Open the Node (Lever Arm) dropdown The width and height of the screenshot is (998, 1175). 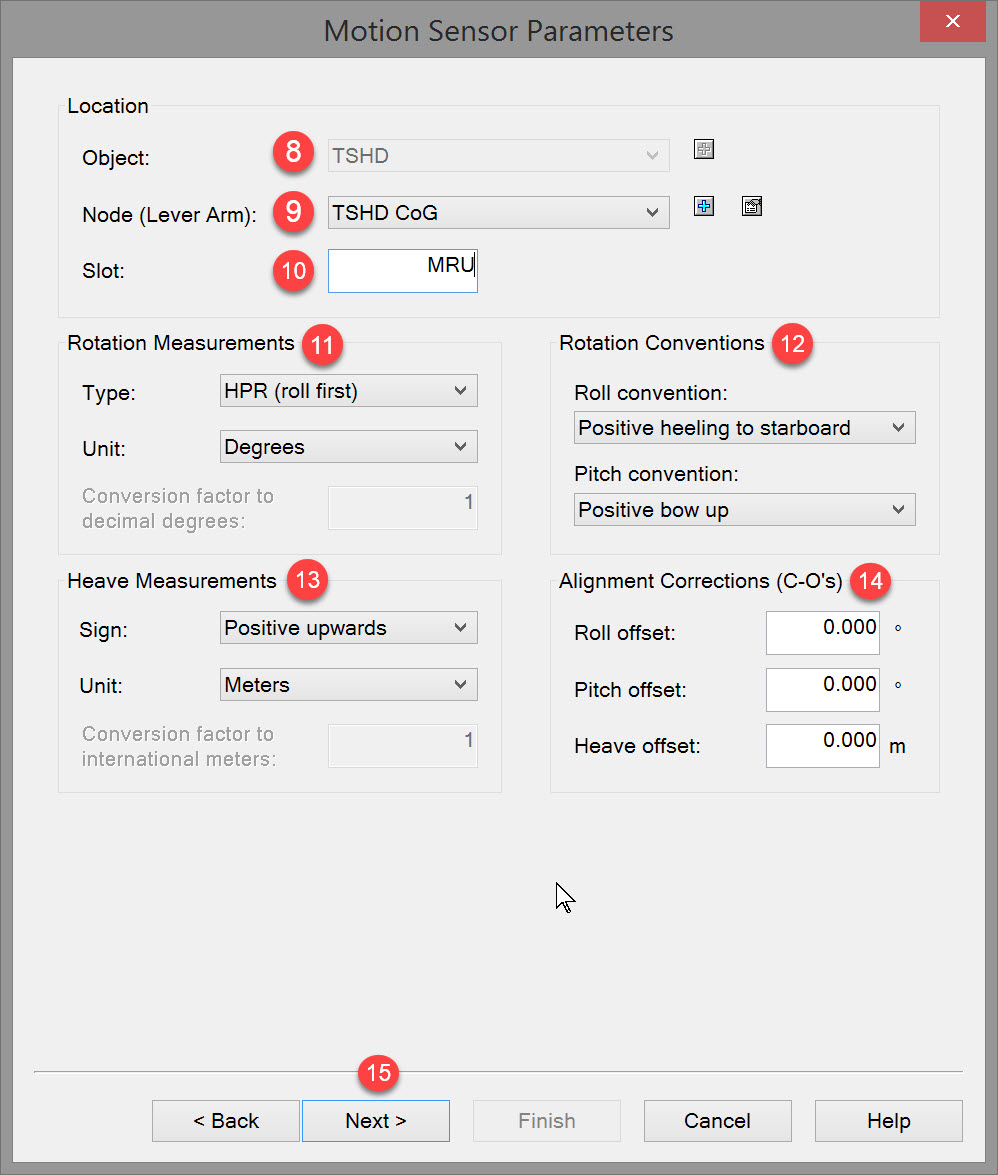(x=498, y=212)
